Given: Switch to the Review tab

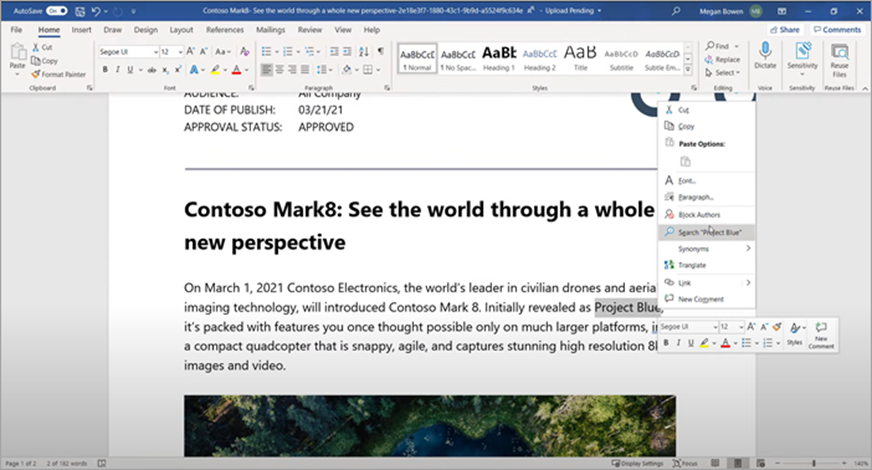Looking at the screenshot, I should 310,29.
